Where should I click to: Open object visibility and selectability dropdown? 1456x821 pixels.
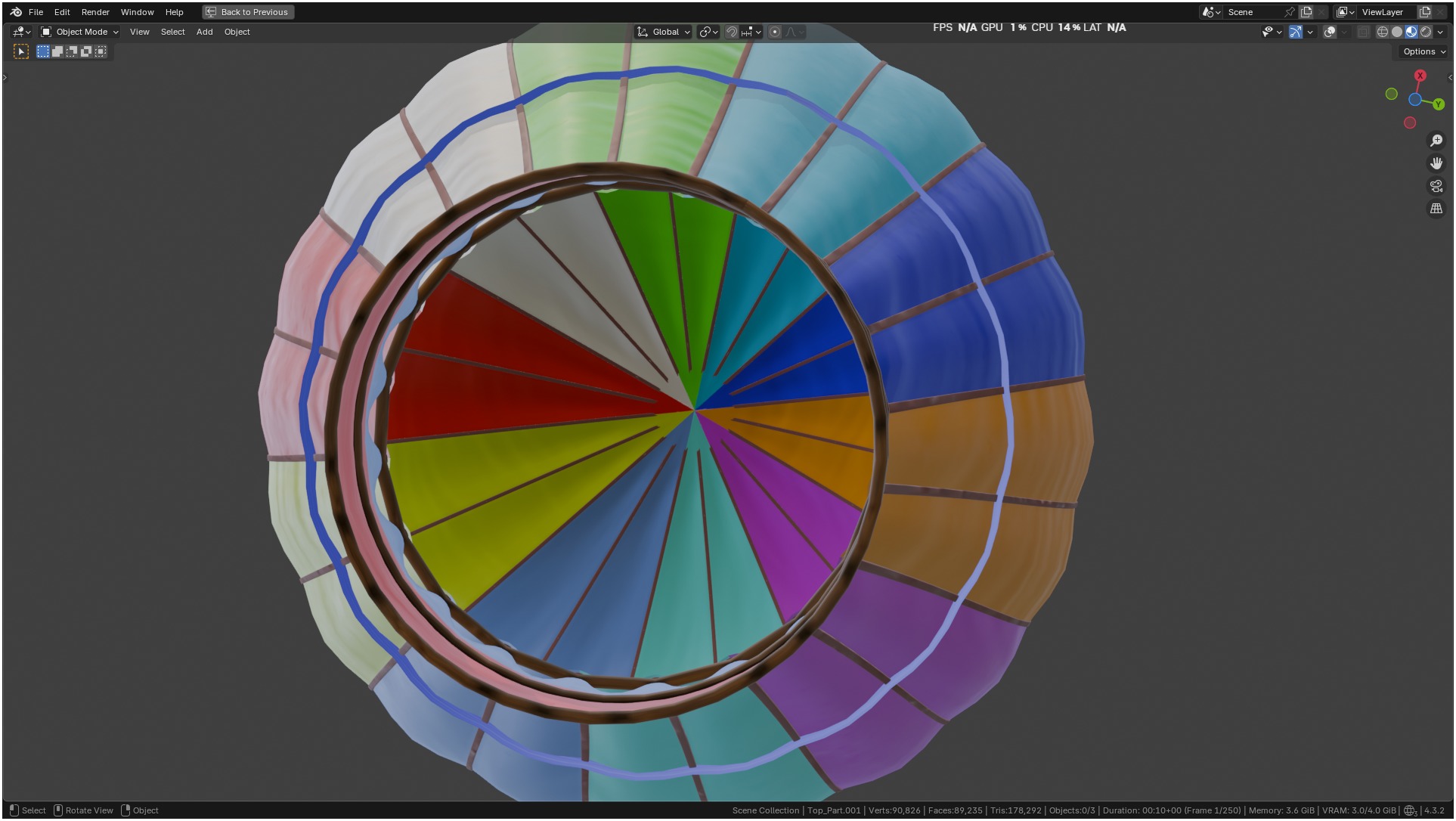[x=1272, y=32]
